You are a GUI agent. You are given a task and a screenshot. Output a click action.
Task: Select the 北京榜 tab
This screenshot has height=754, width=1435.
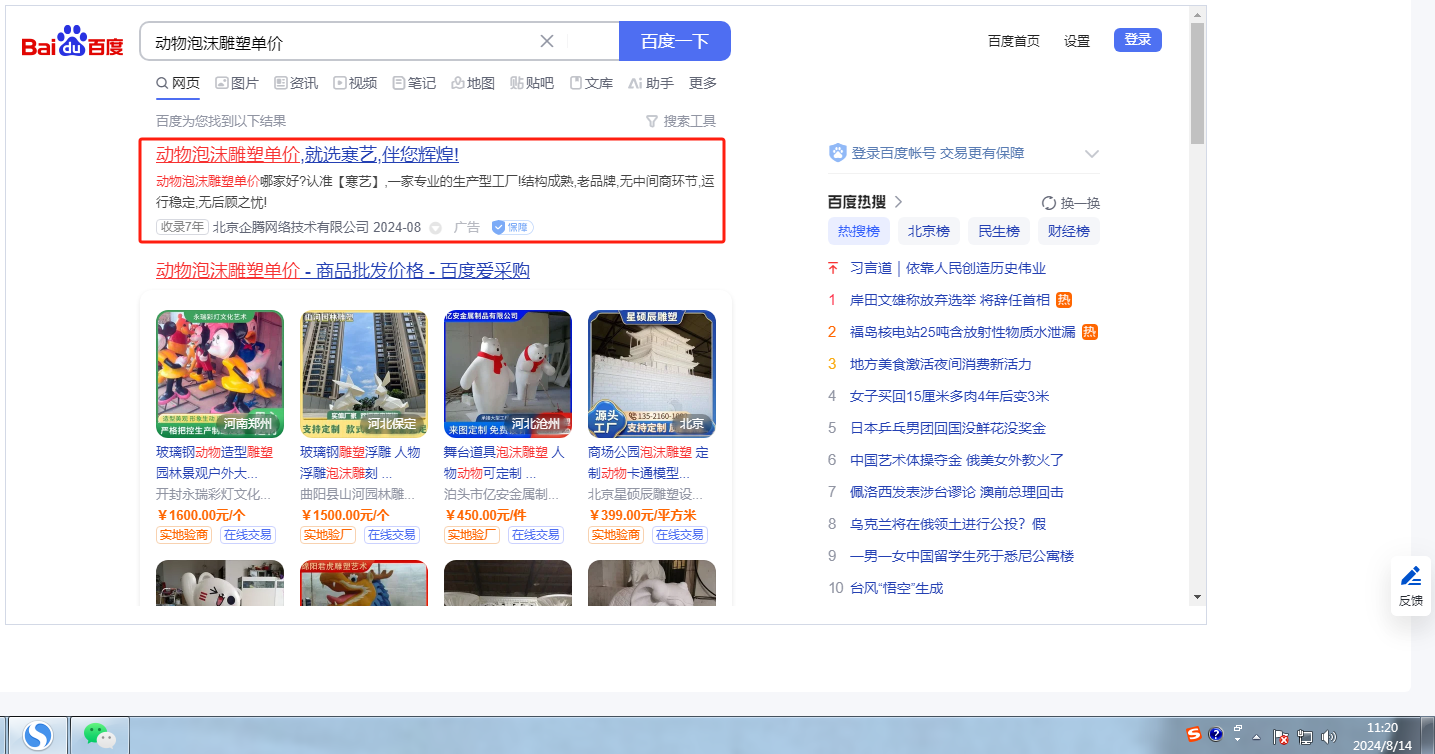[x=928, y=231]
